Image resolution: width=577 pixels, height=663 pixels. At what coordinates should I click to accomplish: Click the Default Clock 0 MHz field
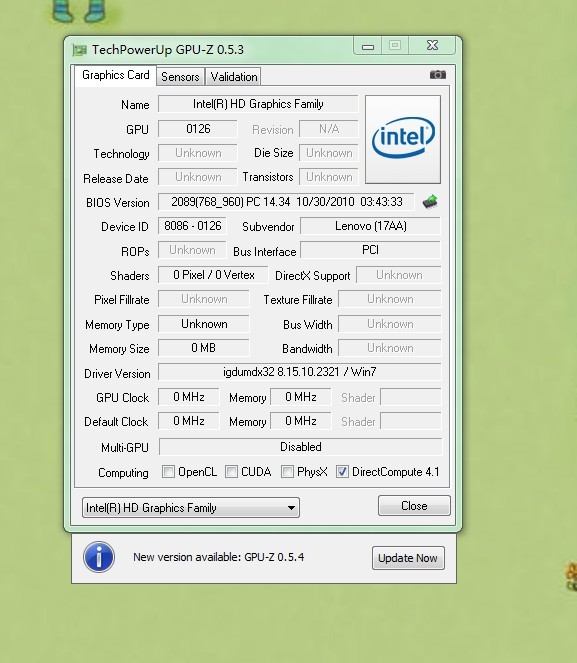pos(189,421)
